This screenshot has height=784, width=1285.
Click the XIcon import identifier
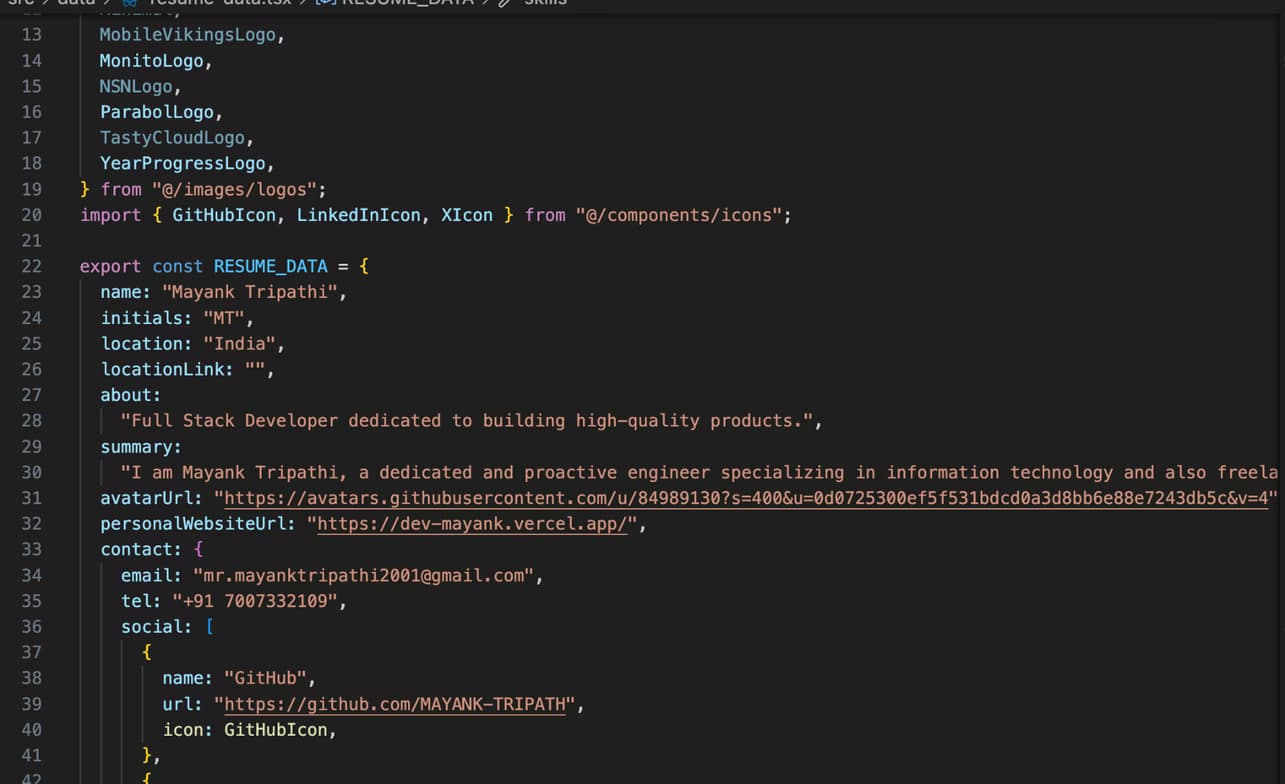(466, 215)
